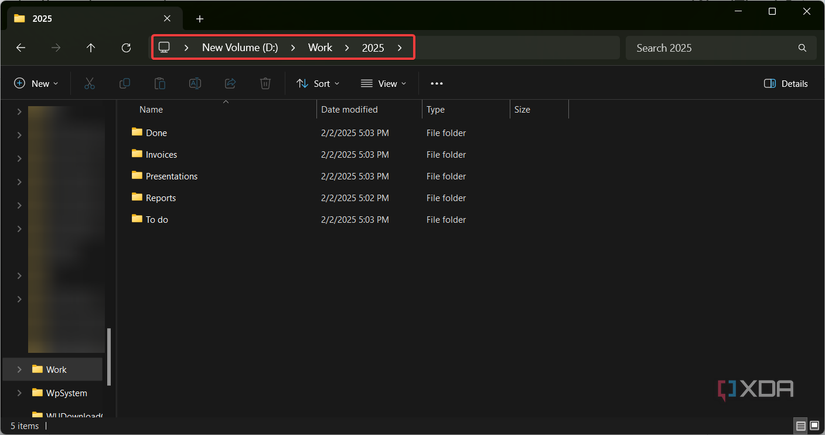The width and height of the screenshot is (825, 435).
Task: Click the Done folder icon
Action: coord(137,132)
